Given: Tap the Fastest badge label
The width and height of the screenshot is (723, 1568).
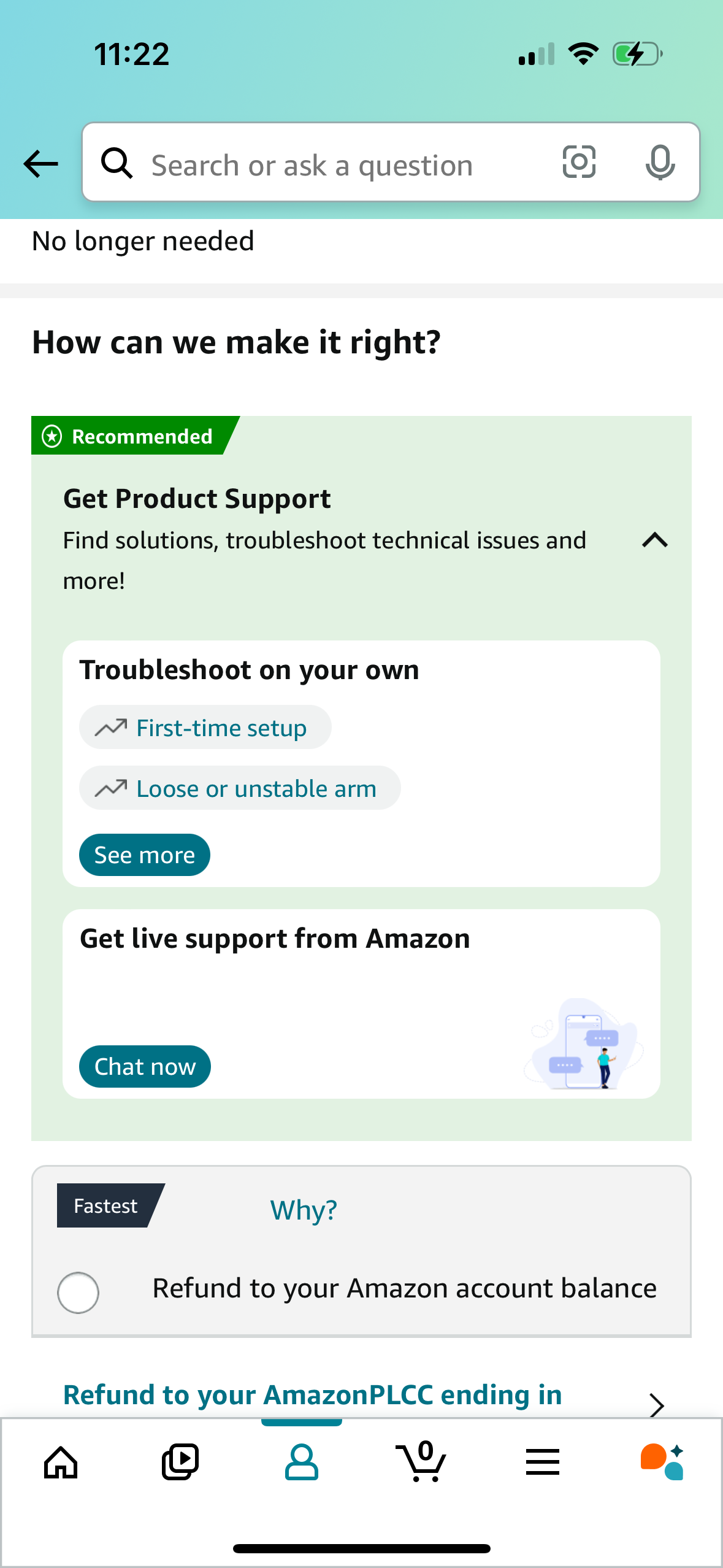Looking at the screenshot, I should point(105,1205).
